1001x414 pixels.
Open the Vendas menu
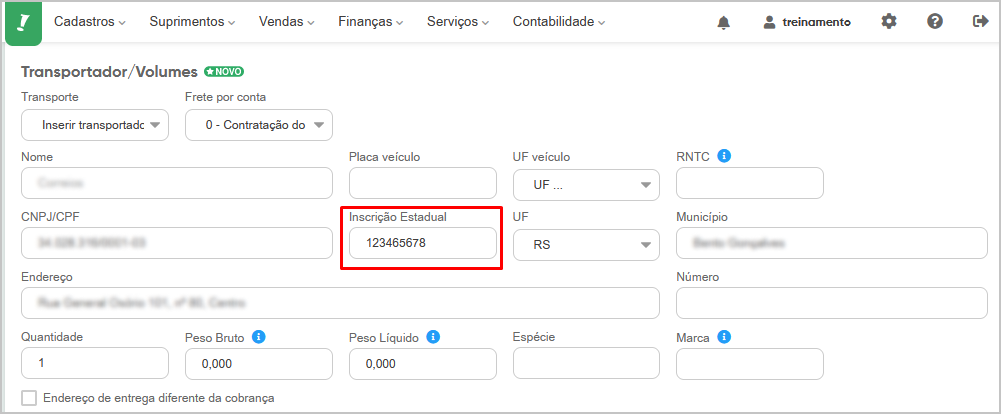point(287,22)
